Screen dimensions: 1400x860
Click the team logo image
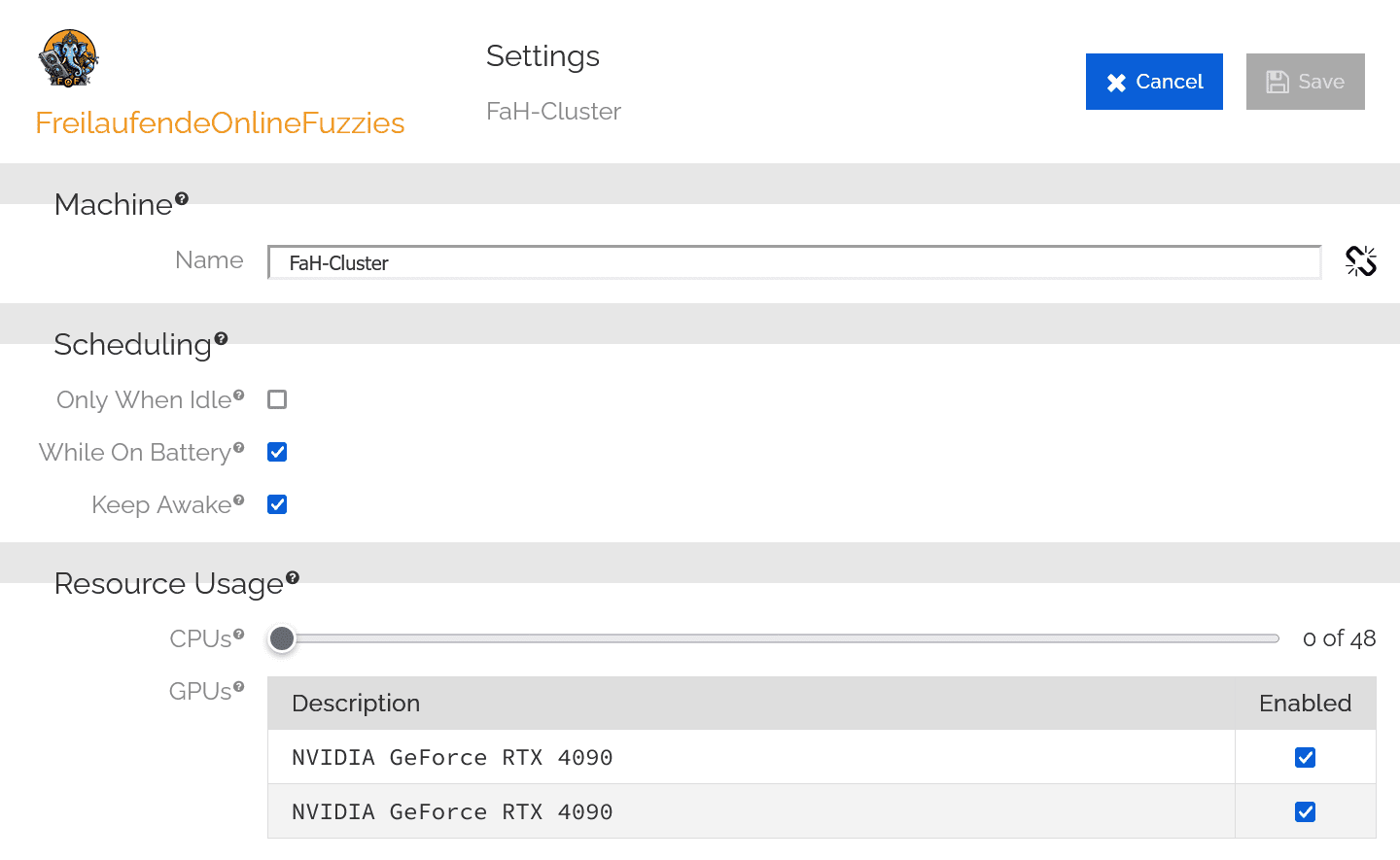pos(68,58)
